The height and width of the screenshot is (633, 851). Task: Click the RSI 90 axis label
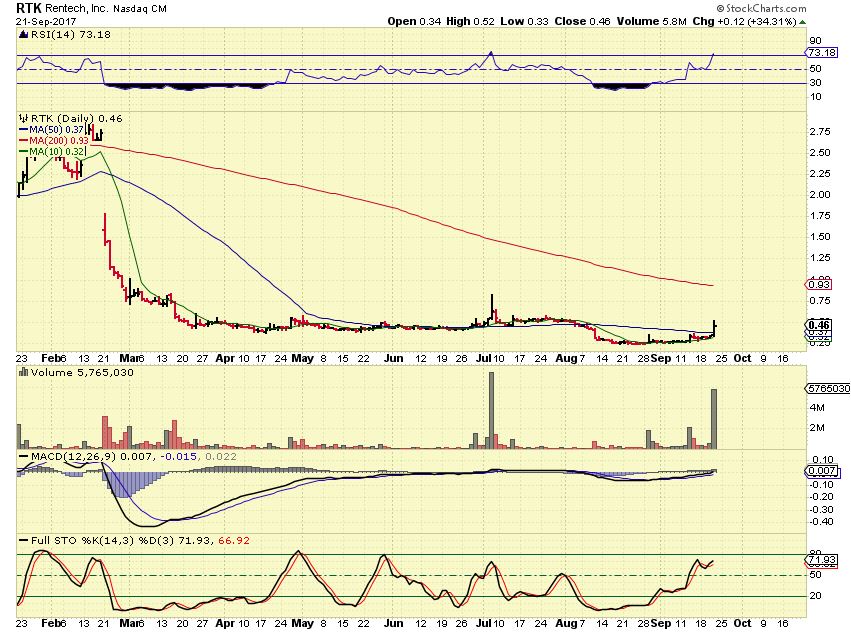tap(815, 41)
